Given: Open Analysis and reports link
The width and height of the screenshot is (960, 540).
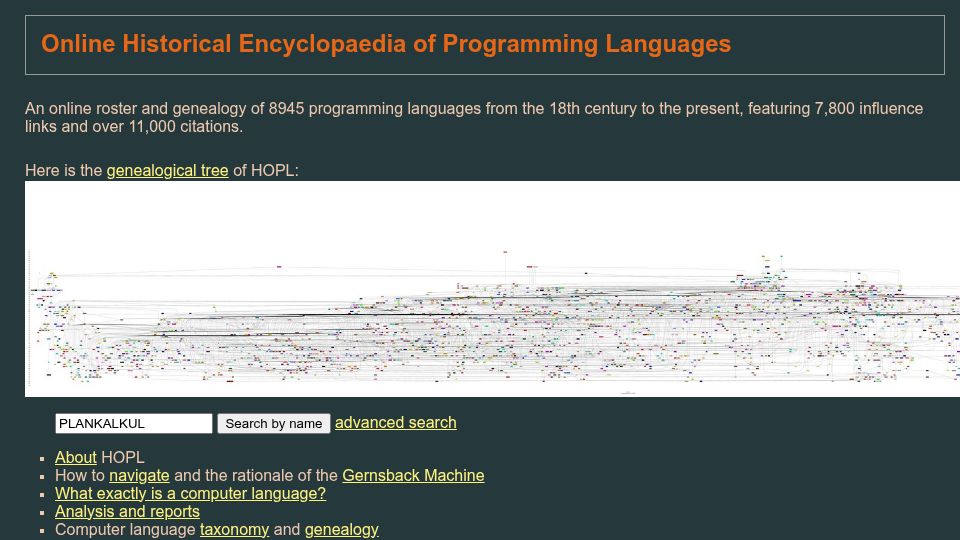Looking at the screenshot, I should pos(127,511).
